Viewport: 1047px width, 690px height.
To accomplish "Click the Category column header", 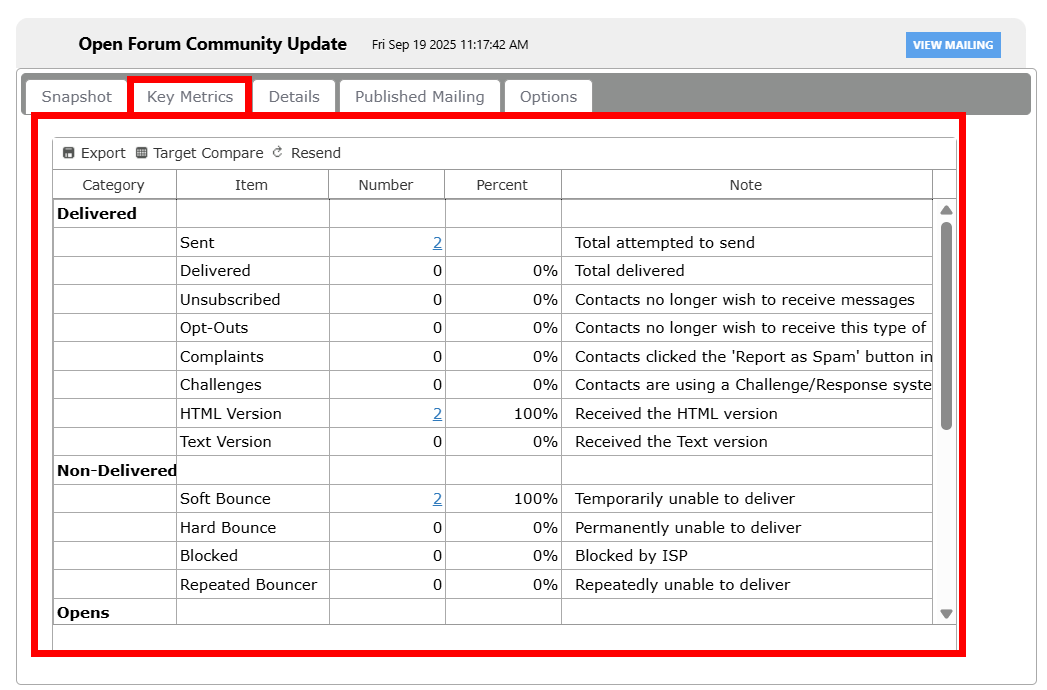I will (114, 185).
